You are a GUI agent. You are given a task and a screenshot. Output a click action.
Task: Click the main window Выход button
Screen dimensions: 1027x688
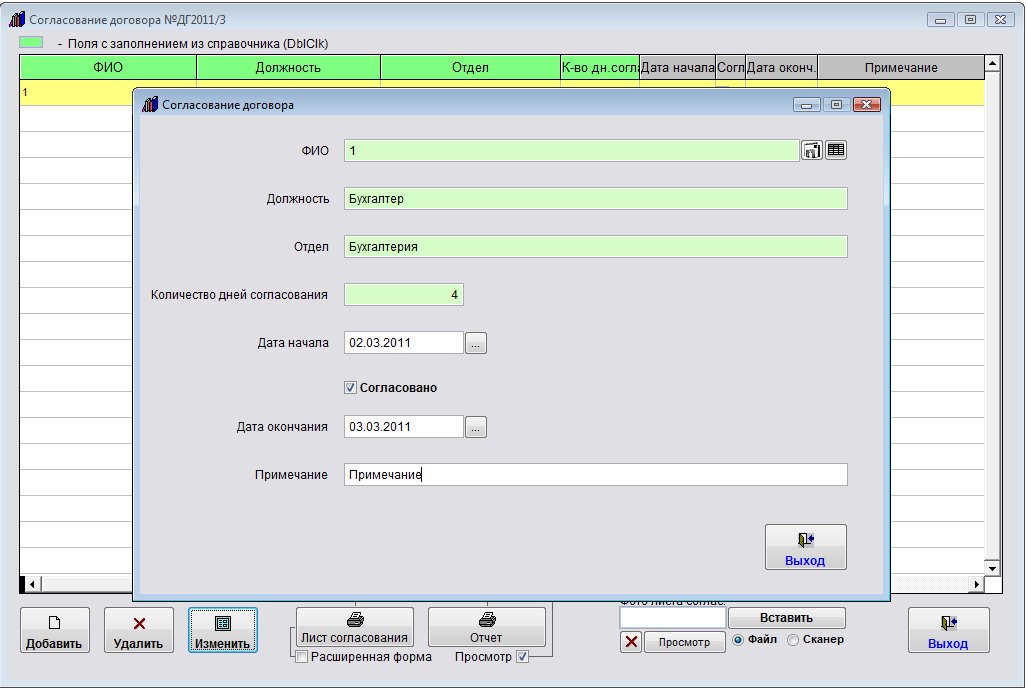click(x=948, y=630)
